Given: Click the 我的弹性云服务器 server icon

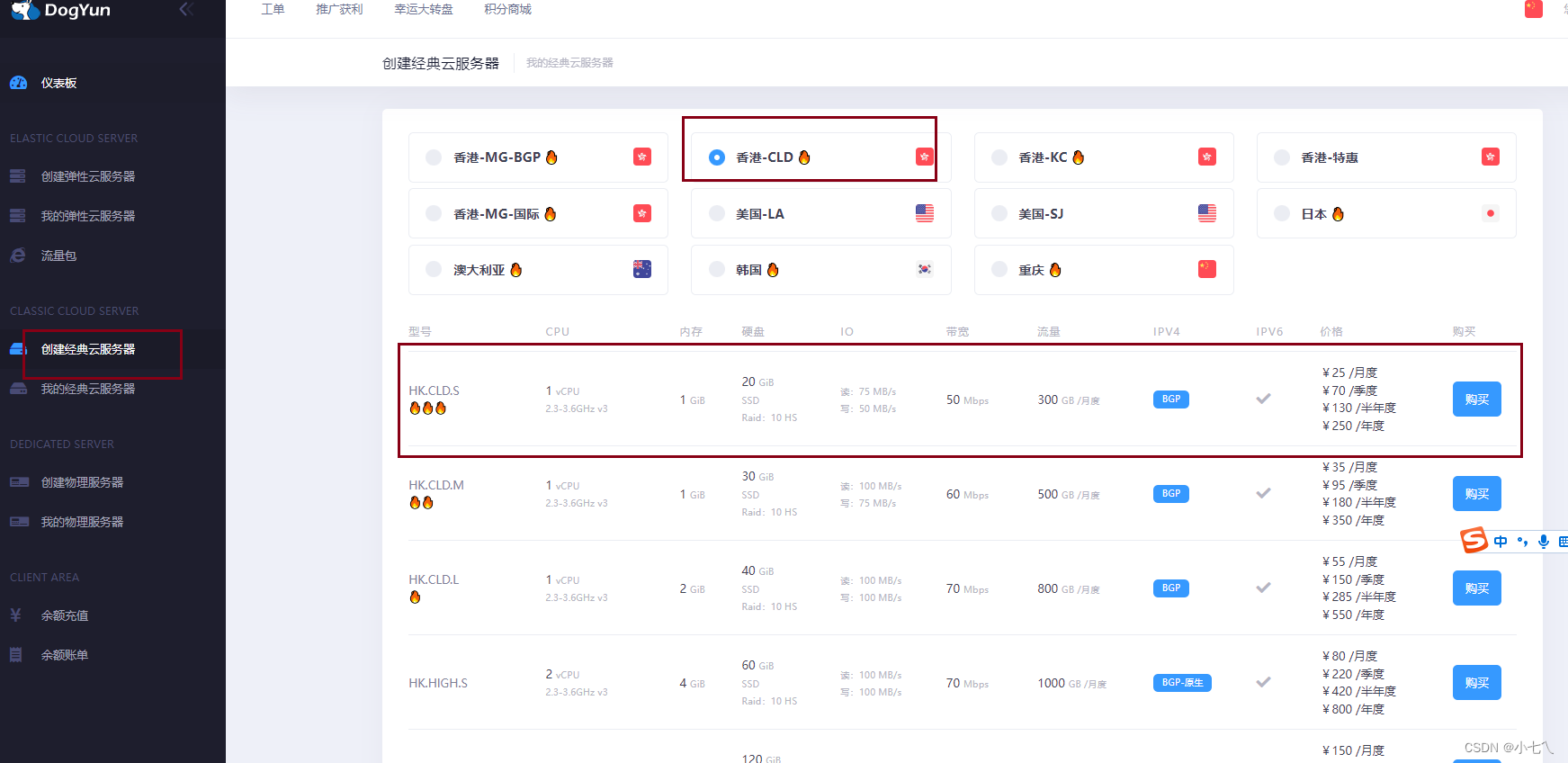Looking at the screenshot, I should [x=18, y=216].
